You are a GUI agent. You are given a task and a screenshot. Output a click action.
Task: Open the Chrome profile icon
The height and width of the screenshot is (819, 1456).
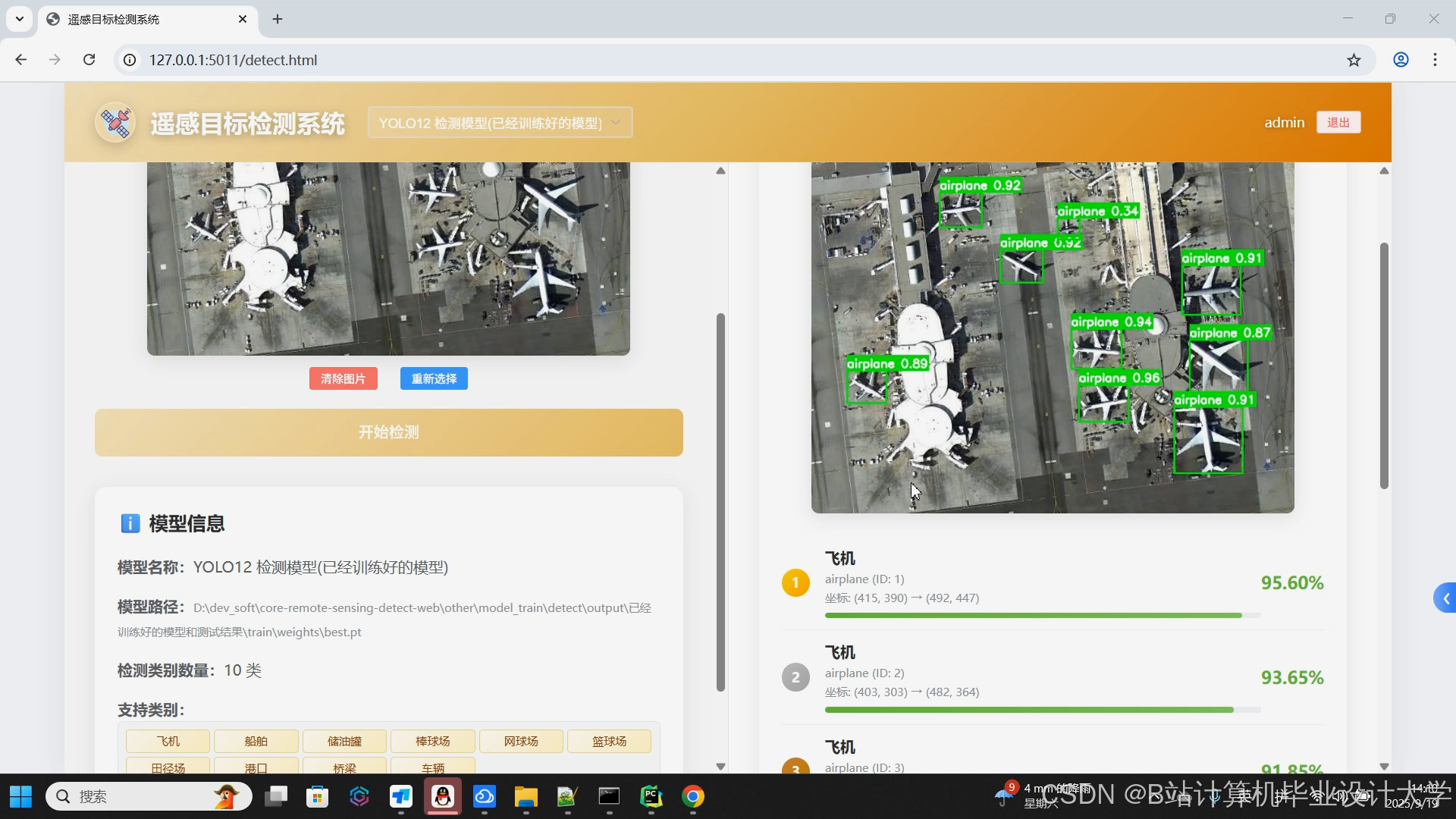(x=1401, y=60)
